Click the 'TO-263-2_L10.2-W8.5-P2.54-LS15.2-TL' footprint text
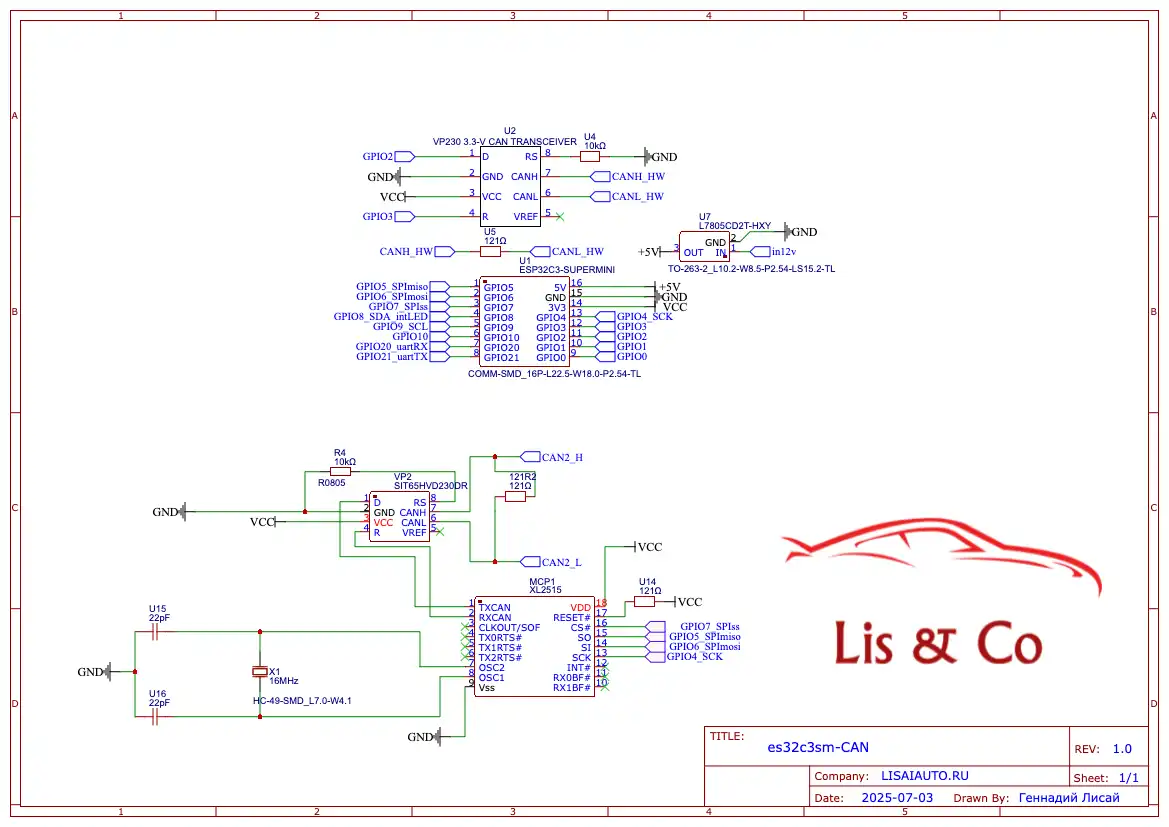Viewport: 1169px width, 827px height. click(x=752, y=268)
